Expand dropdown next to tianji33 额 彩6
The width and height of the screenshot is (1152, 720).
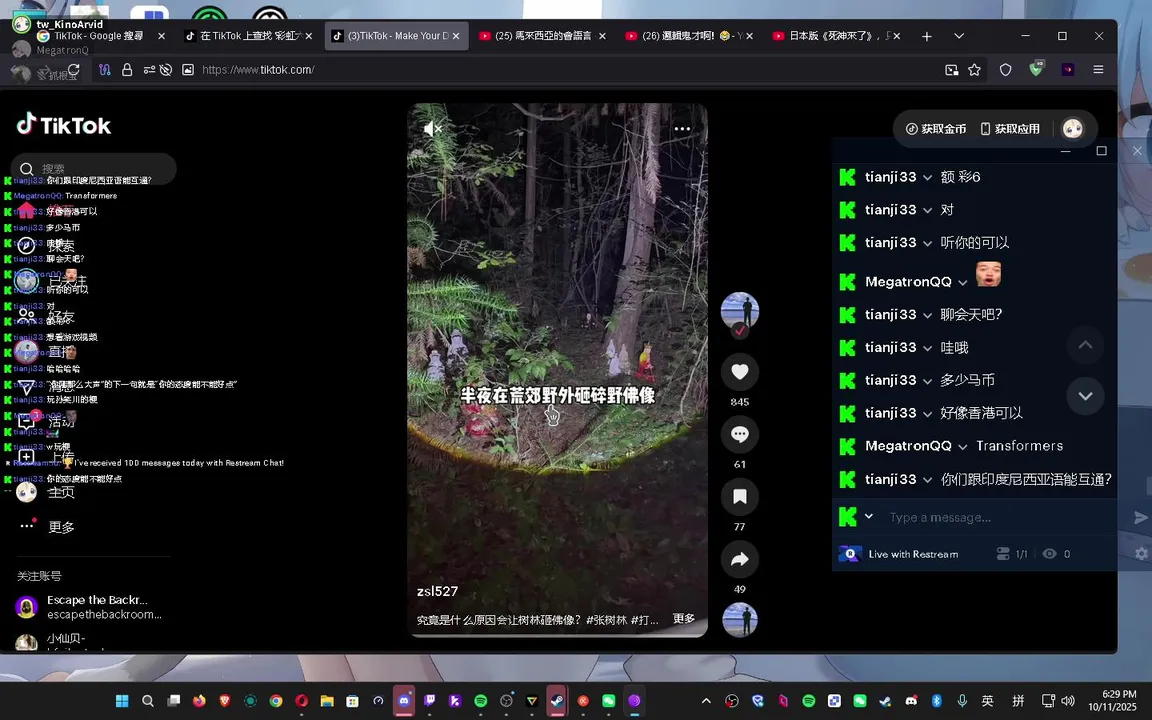[927, 178]
